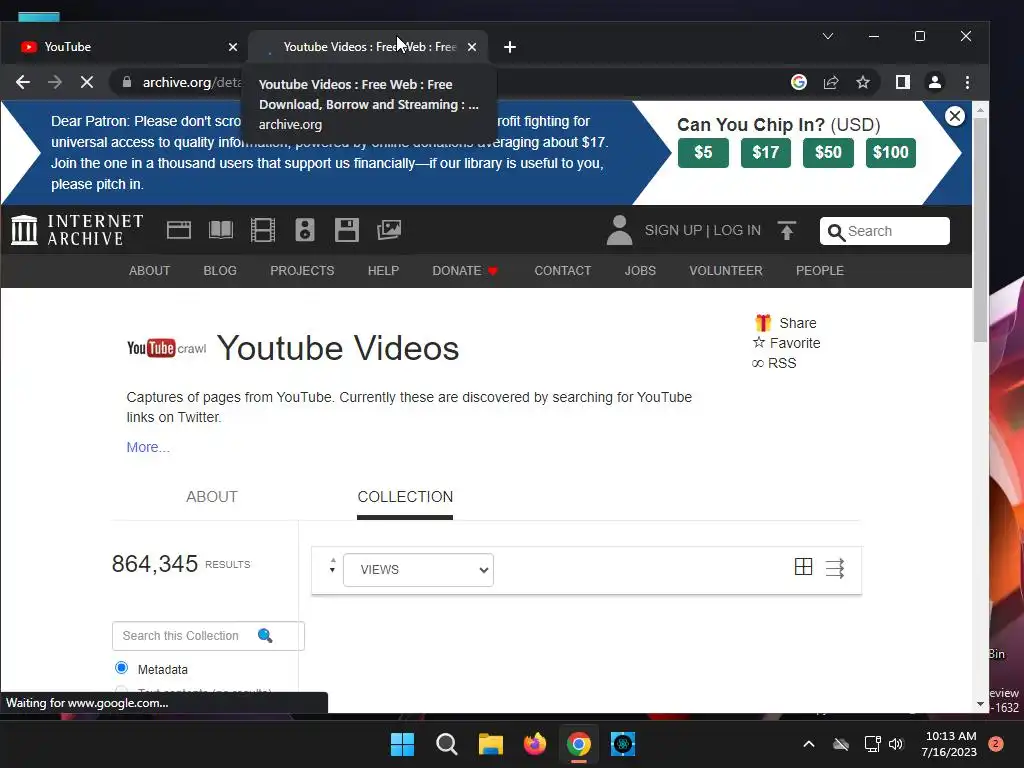Screen dimensions: 1024x768
Task: Switch to tile grid view
Action: (804, 567)
